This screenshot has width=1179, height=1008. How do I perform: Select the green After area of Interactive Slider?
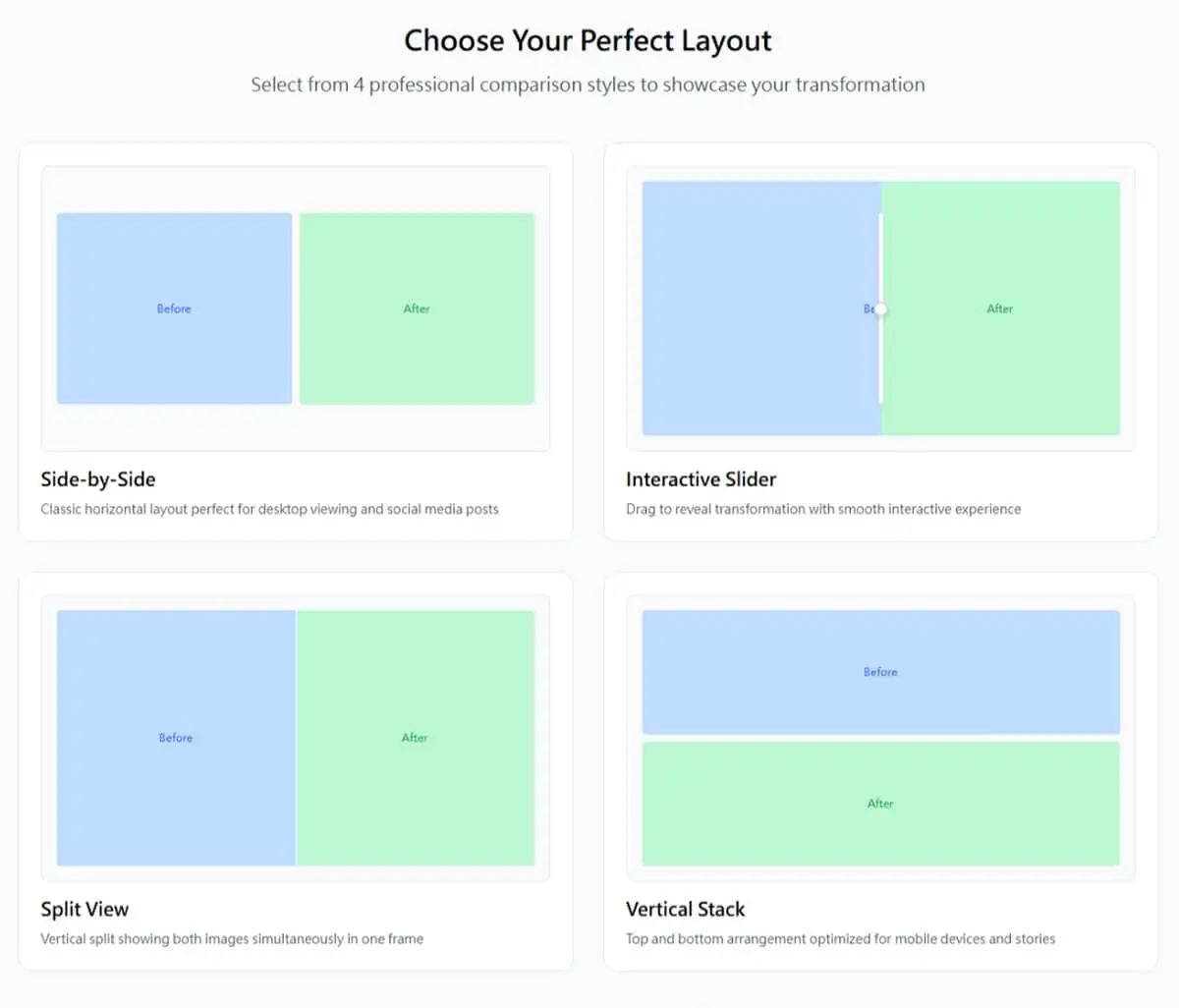[x=1001, y=308]
